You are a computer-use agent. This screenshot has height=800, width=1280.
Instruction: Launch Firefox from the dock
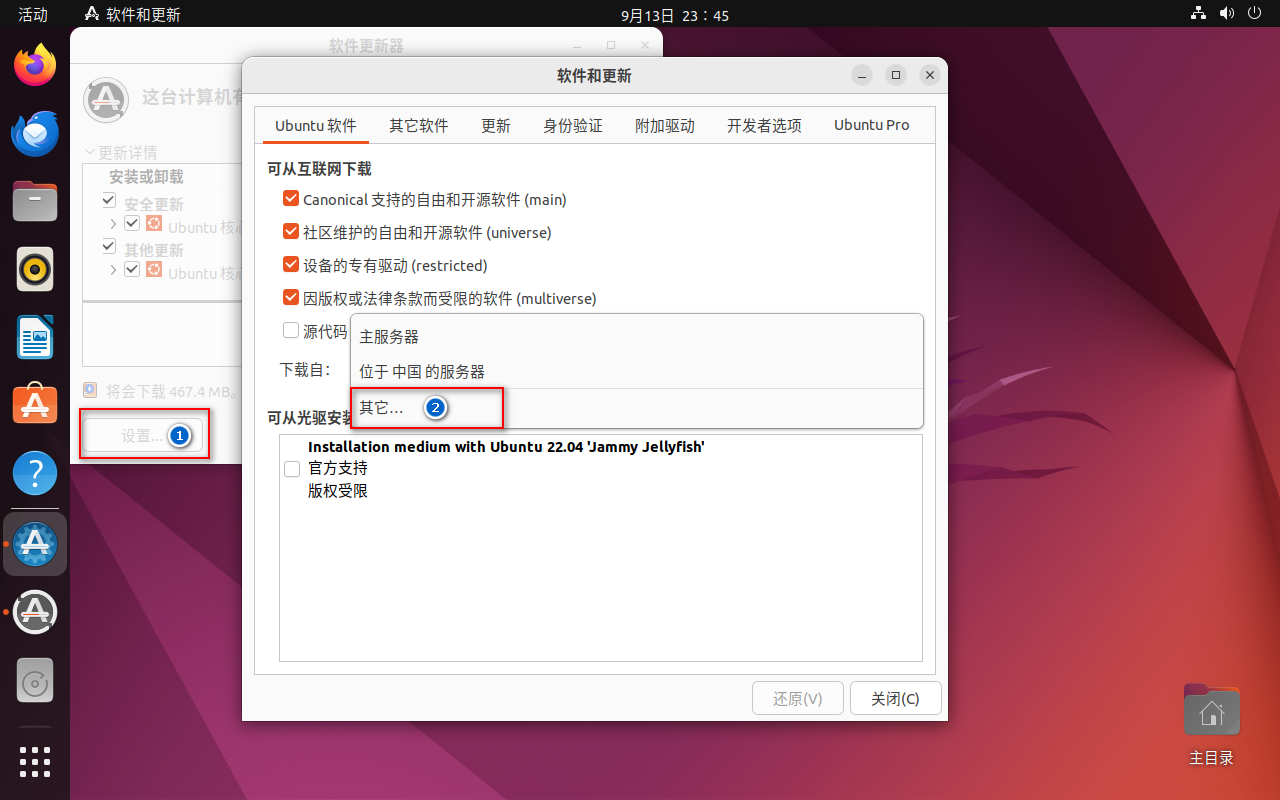35,64
